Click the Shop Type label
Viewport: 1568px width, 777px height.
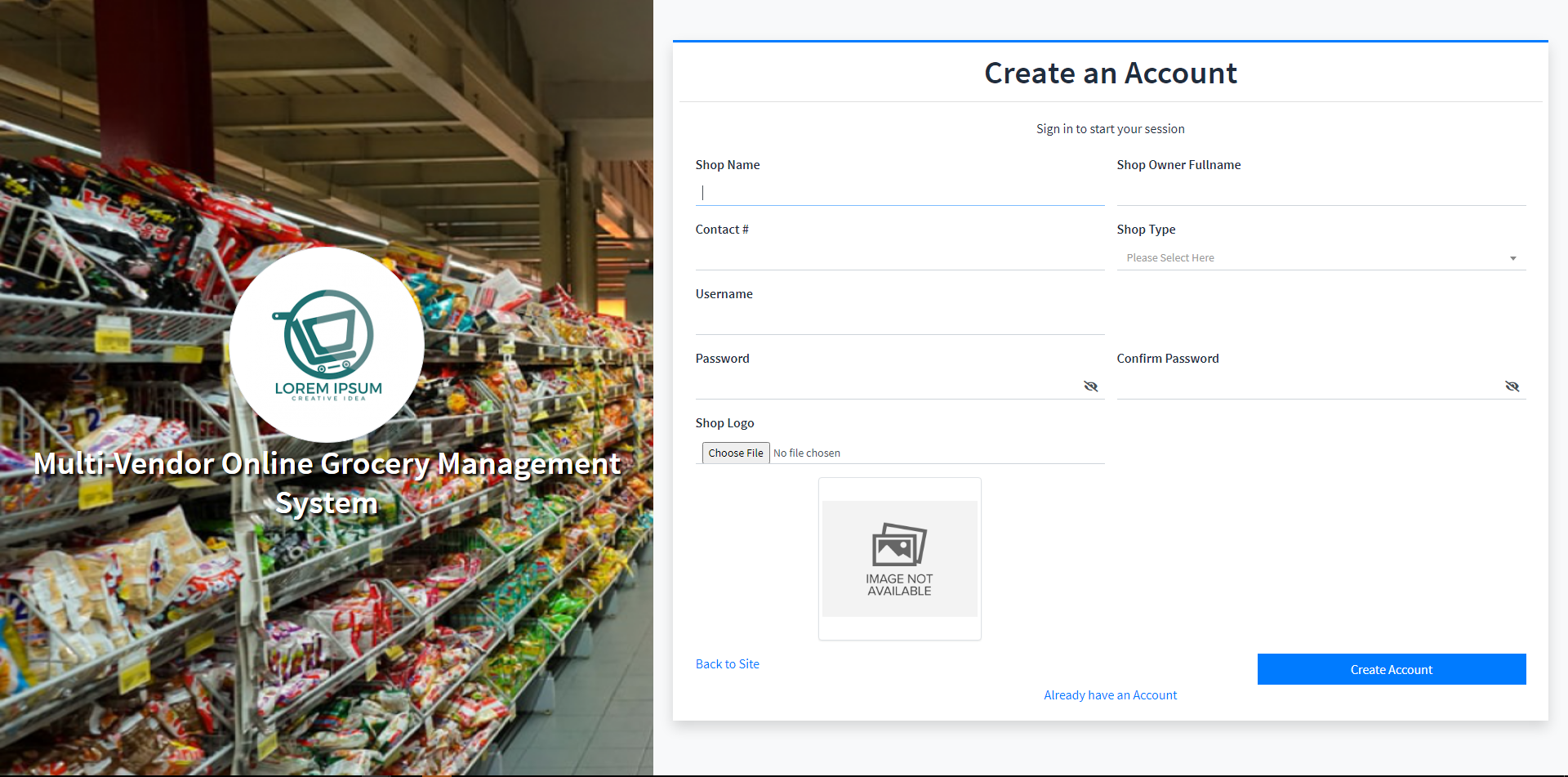[1146, 230]
